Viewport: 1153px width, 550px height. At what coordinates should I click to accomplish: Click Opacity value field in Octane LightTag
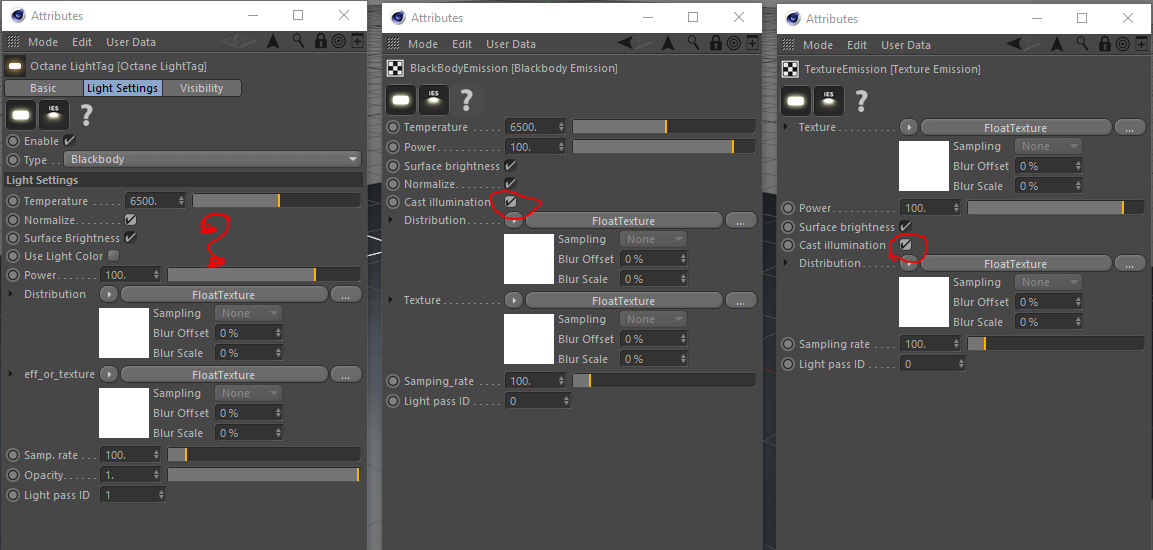tap(130, 475)
